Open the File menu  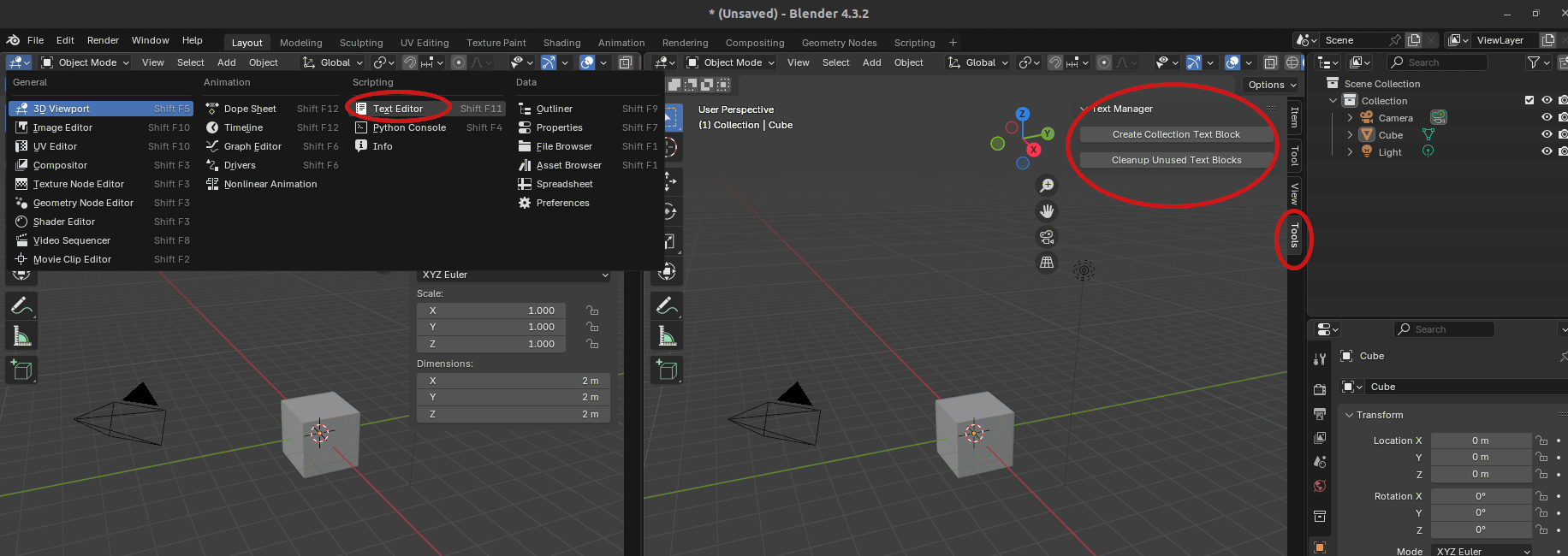35,40
